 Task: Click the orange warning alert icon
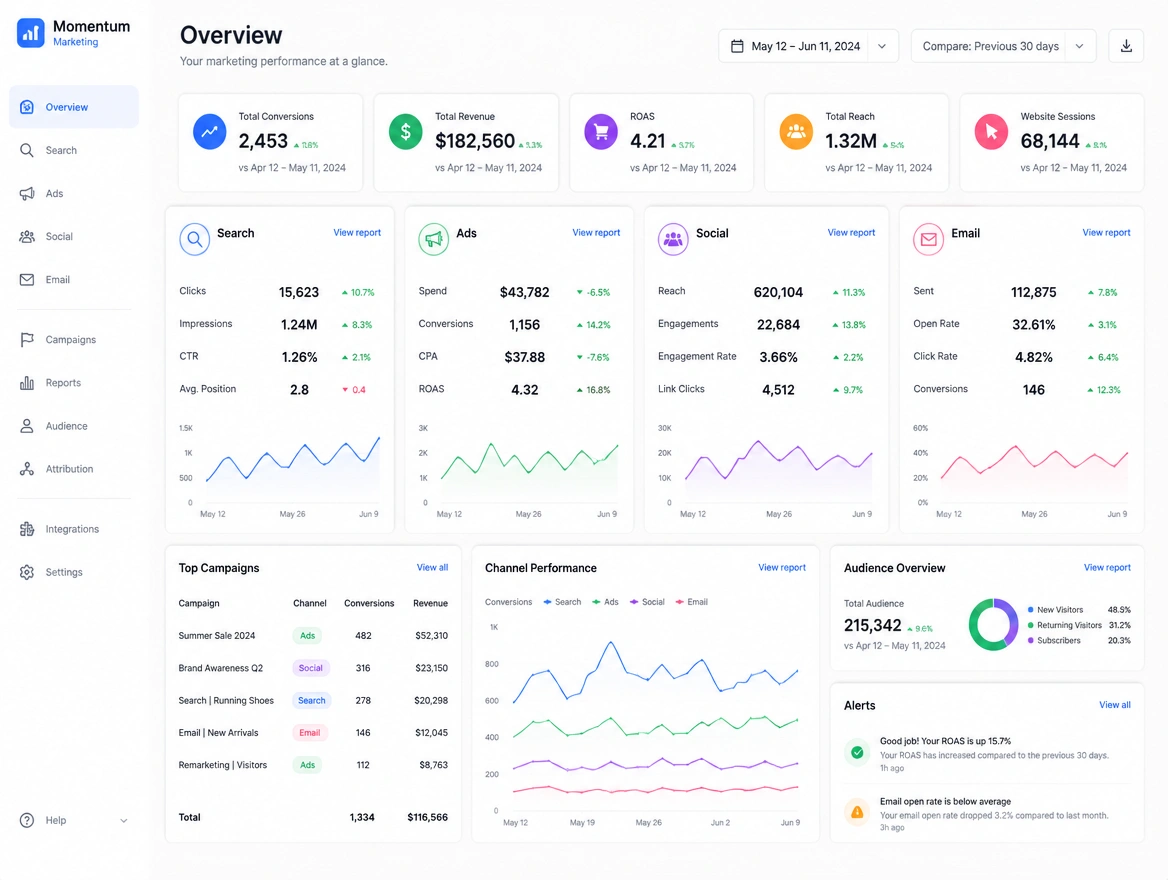coord(857,811)
